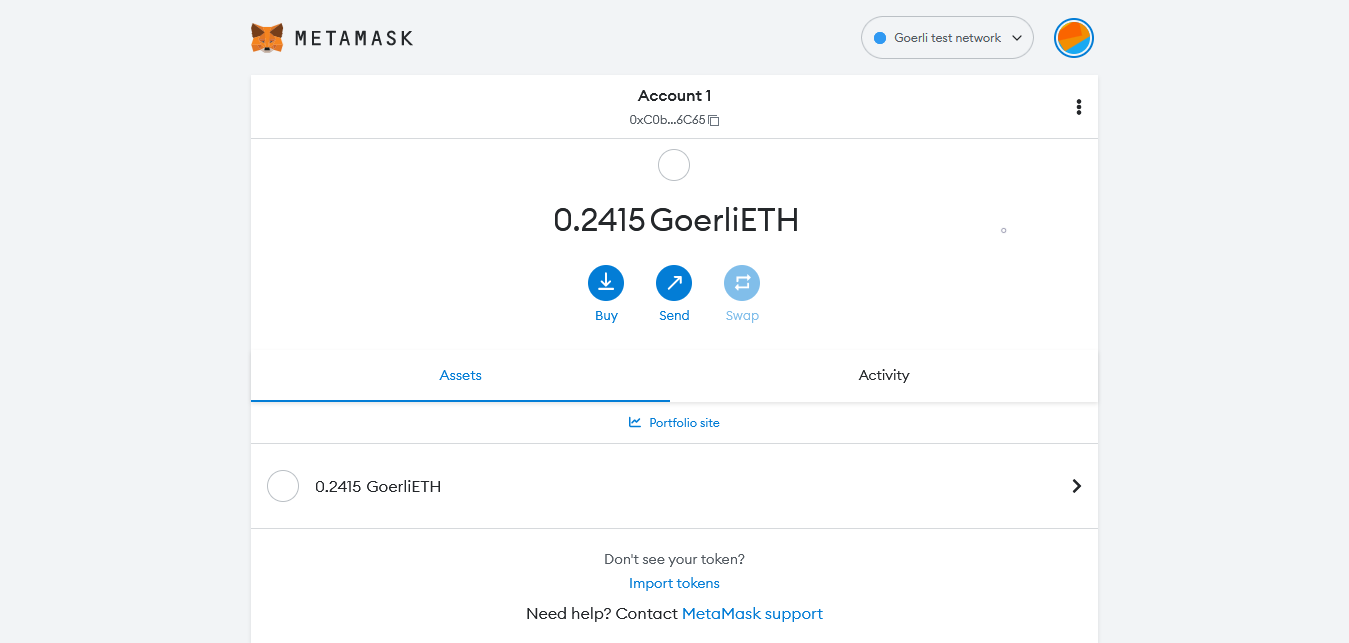Click the 0.2415 GoerliETH main balance
Viewport: 1349px width, 643px height.
coord(675,220)
